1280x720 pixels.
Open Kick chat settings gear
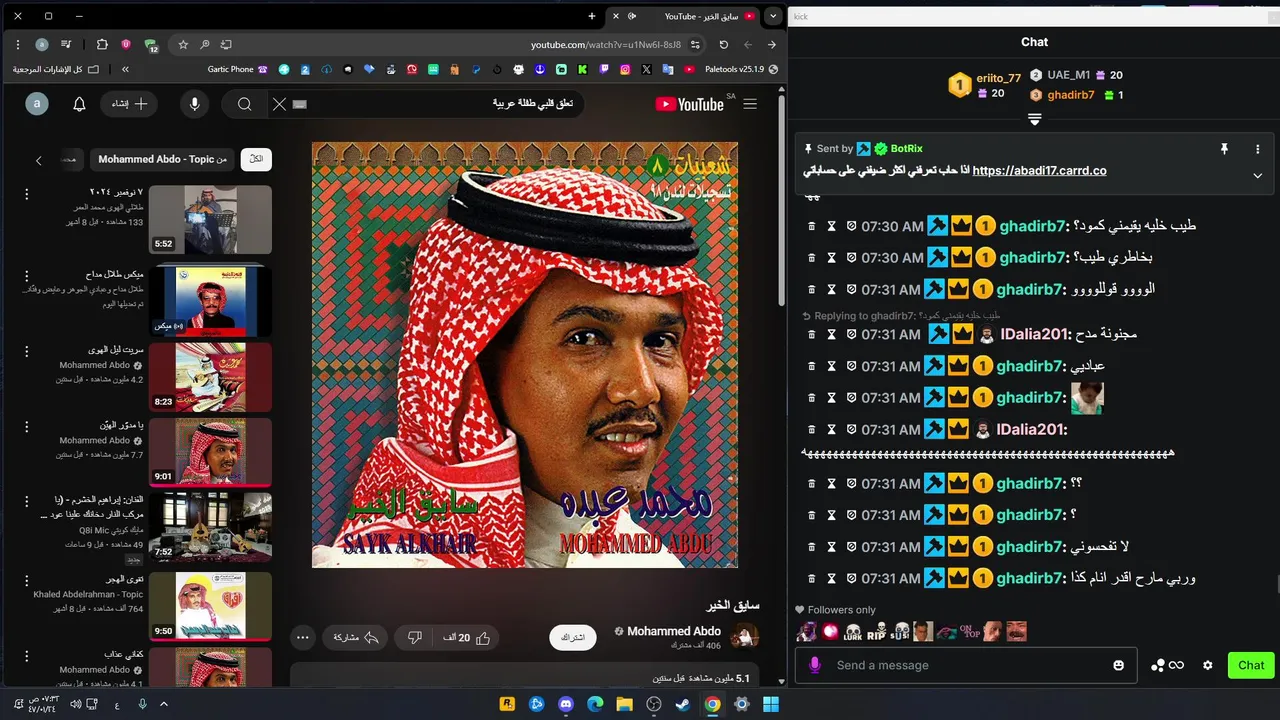point(1207,665)
